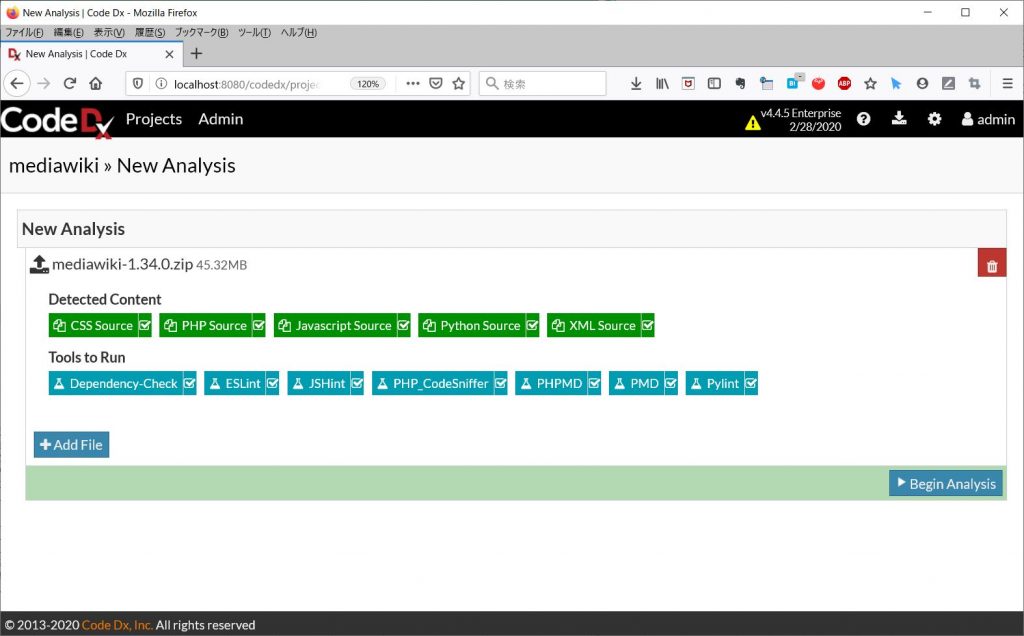
Task: Reset zoom via the 120% badge
Action: click(x=368, y=84)
